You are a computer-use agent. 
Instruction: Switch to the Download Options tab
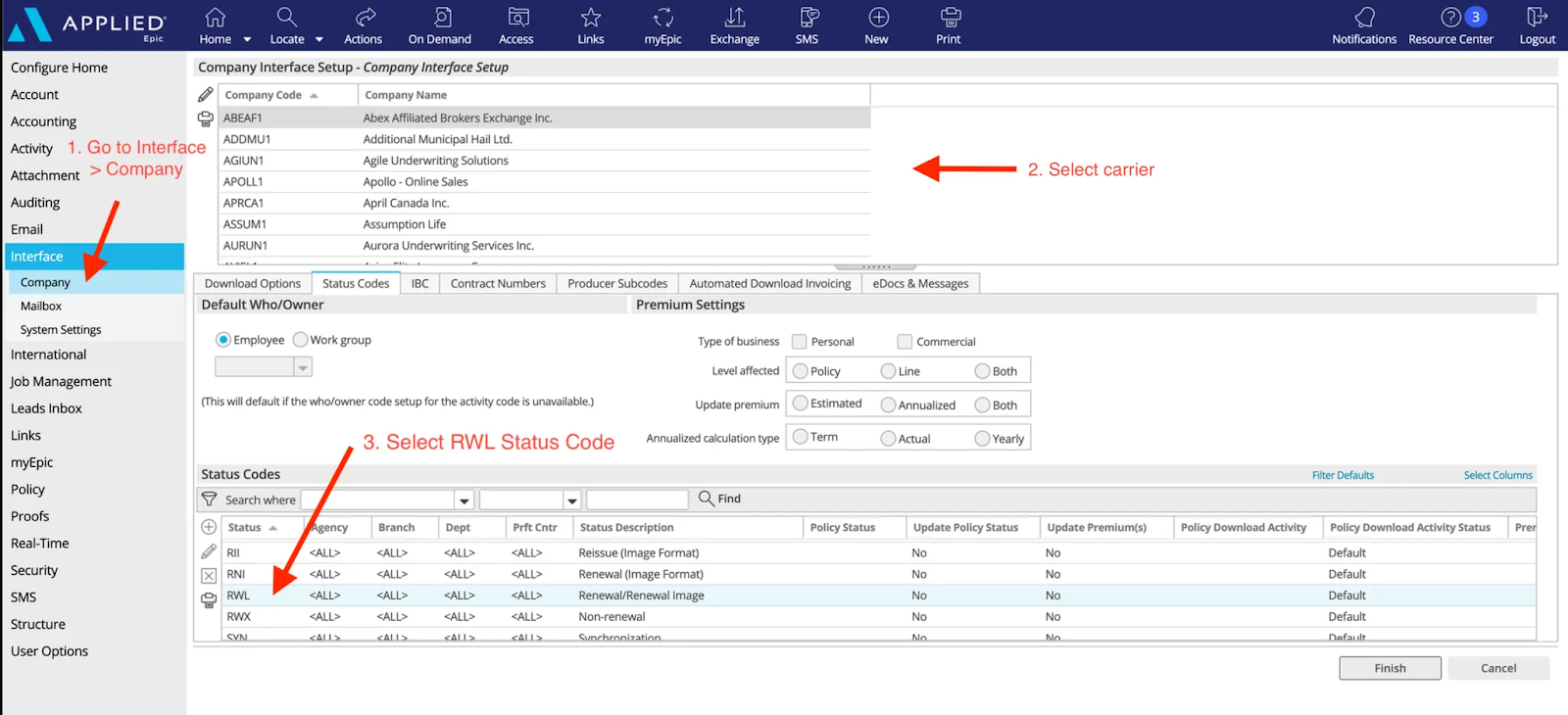(x=253, y=283)
